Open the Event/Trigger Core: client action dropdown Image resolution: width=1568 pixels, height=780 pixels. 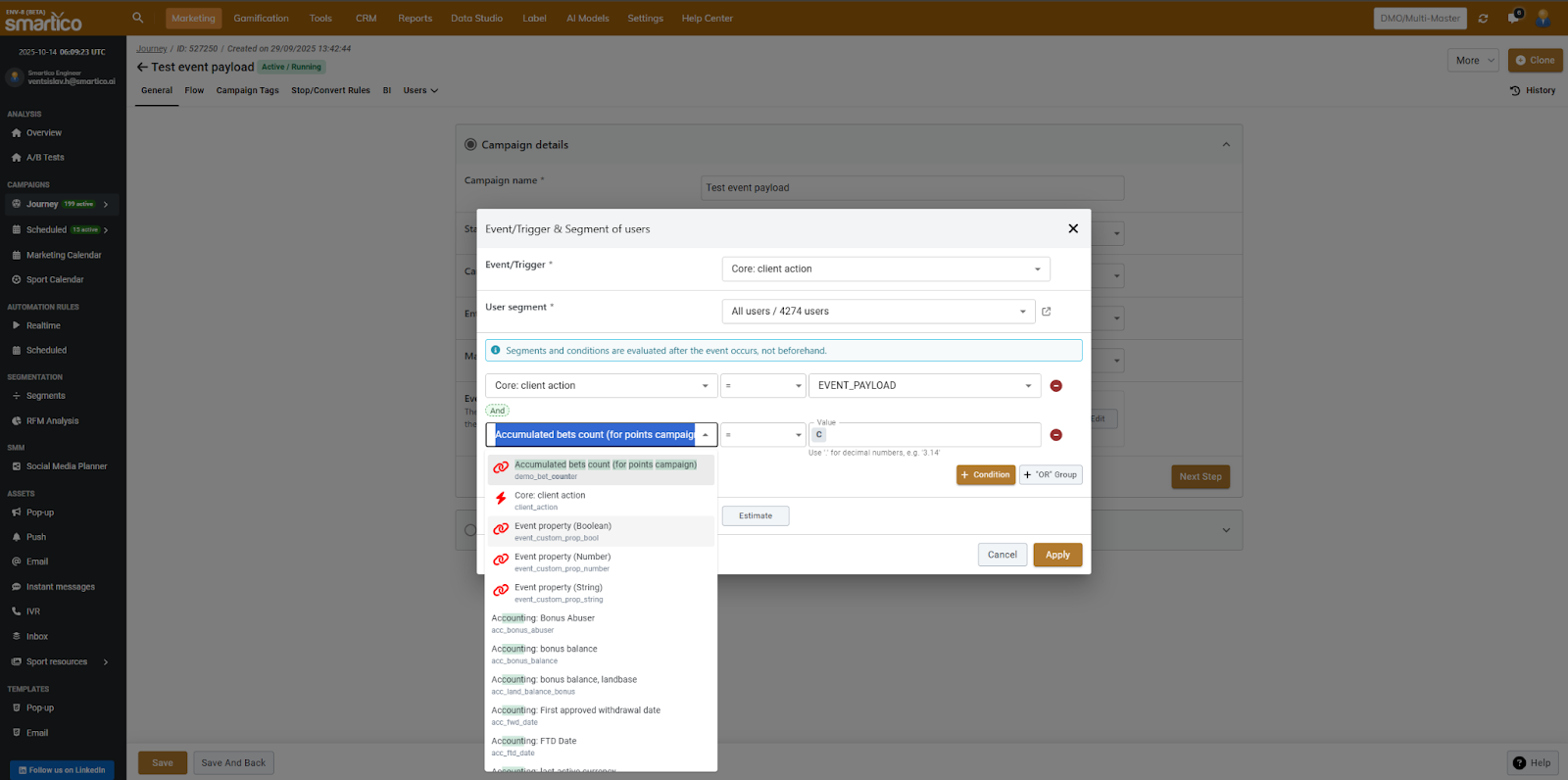coord(886,268)
